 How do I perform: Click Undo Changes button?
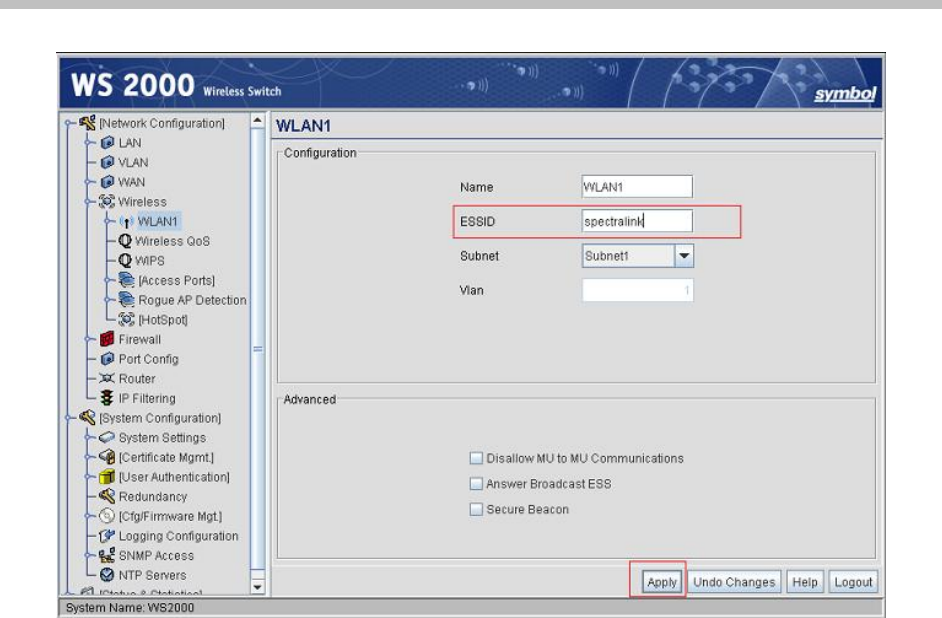pos(734,582)
